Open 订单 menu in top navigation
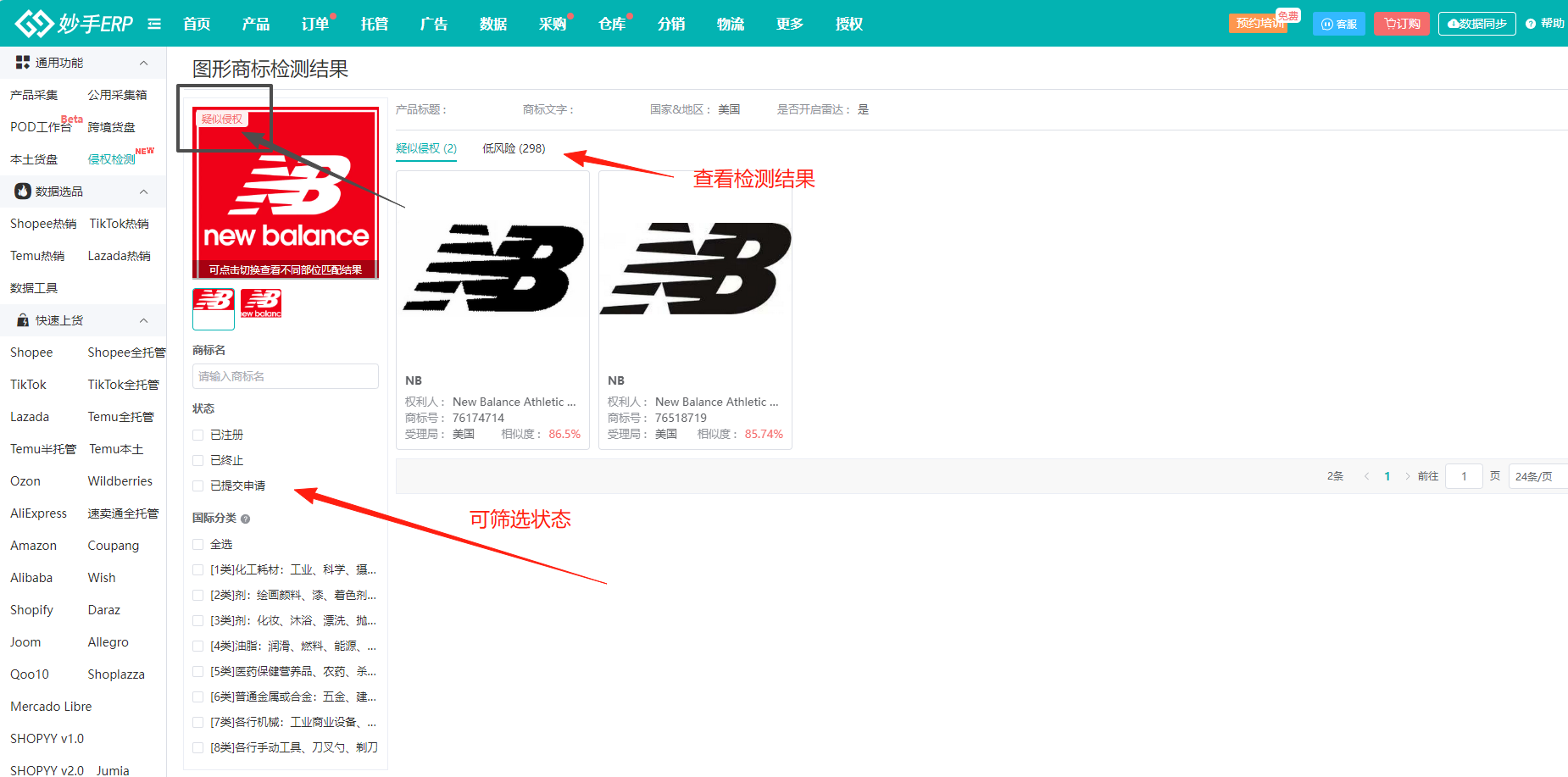The height and width of the screenshot is (777, 1568). click(x=315, y=24)
